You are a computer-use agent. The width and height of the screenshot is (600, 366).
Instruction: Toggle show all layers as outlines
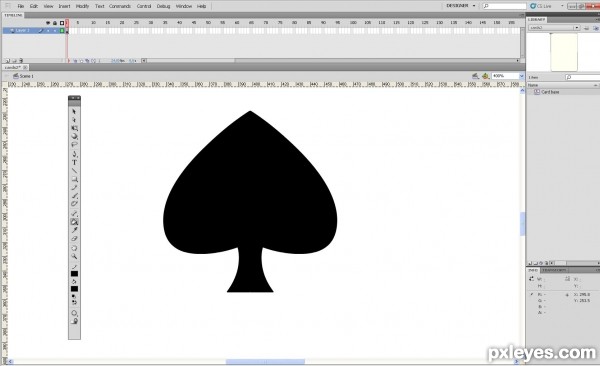[62, 23]
